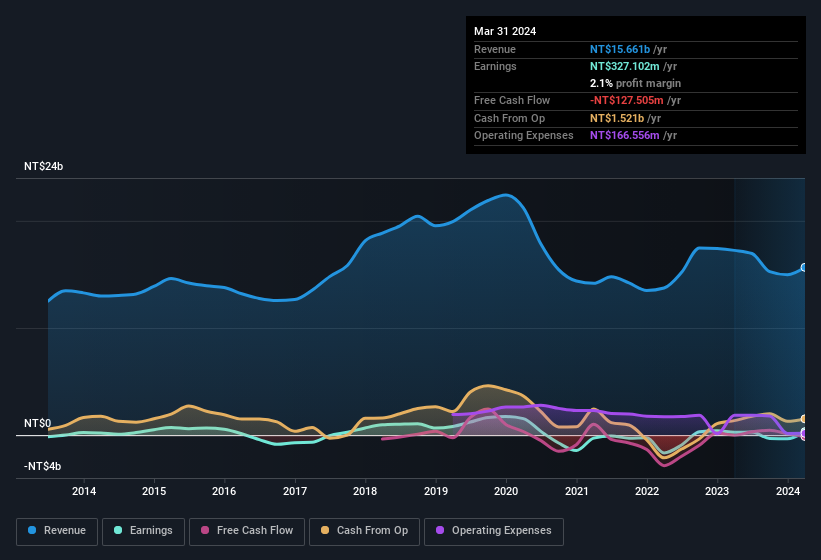Toggle the Free Cash Flow legend button
Viewport: 821px width, 560px height.
(x=247, y=531)
